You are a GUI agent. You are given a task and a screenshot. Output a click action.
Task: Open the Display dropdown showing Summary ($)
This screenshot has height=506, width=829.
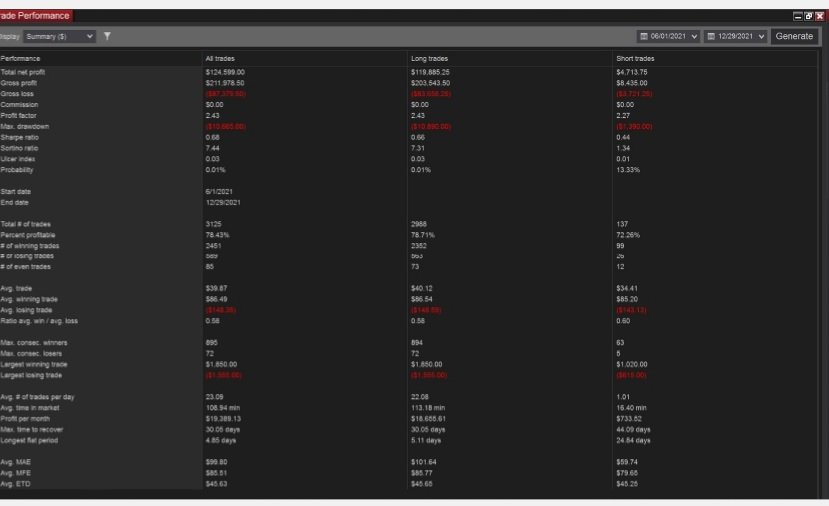(59, 36)
